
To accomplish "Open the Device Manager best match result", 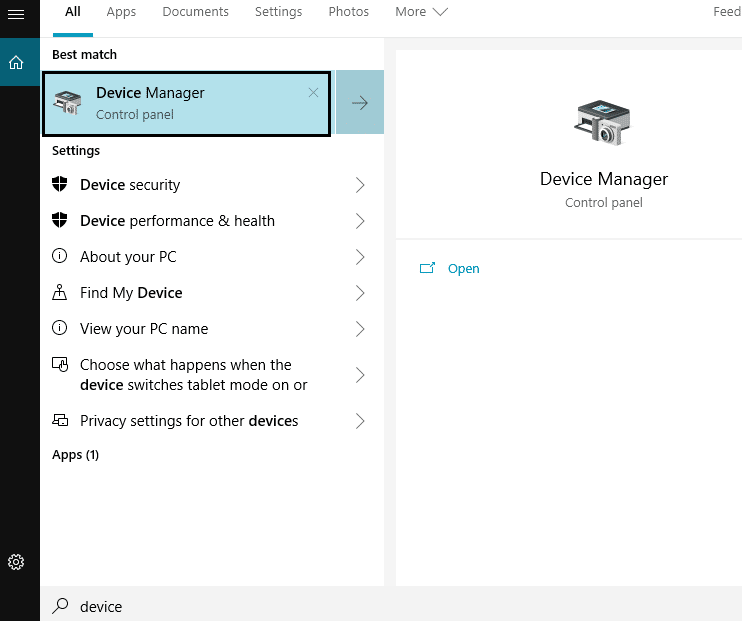I will tap(186, 103).
